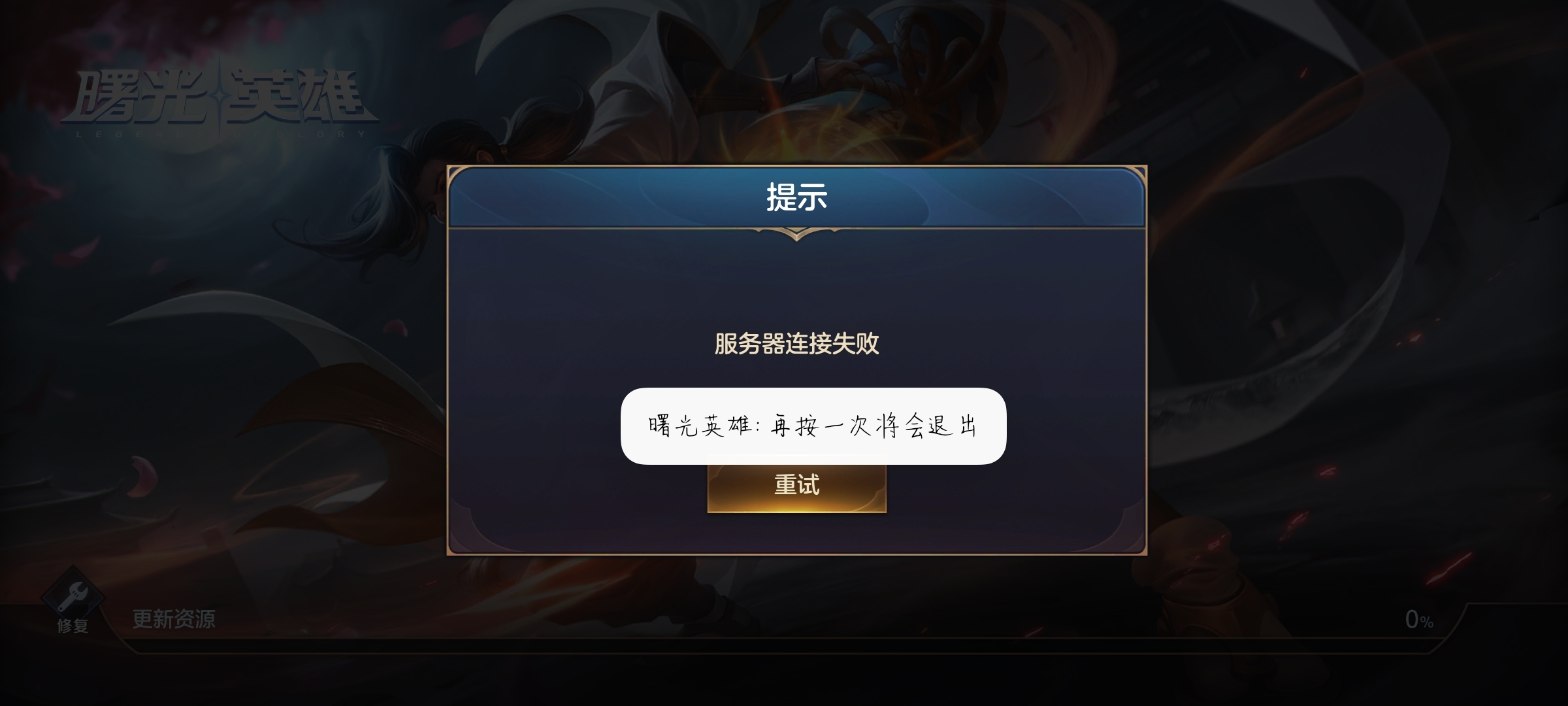The width and height of the screenshot is (1568, 706).
Task: Click the dialog's top-right gold corner ornament
Action: click(x=1133, y=180)
